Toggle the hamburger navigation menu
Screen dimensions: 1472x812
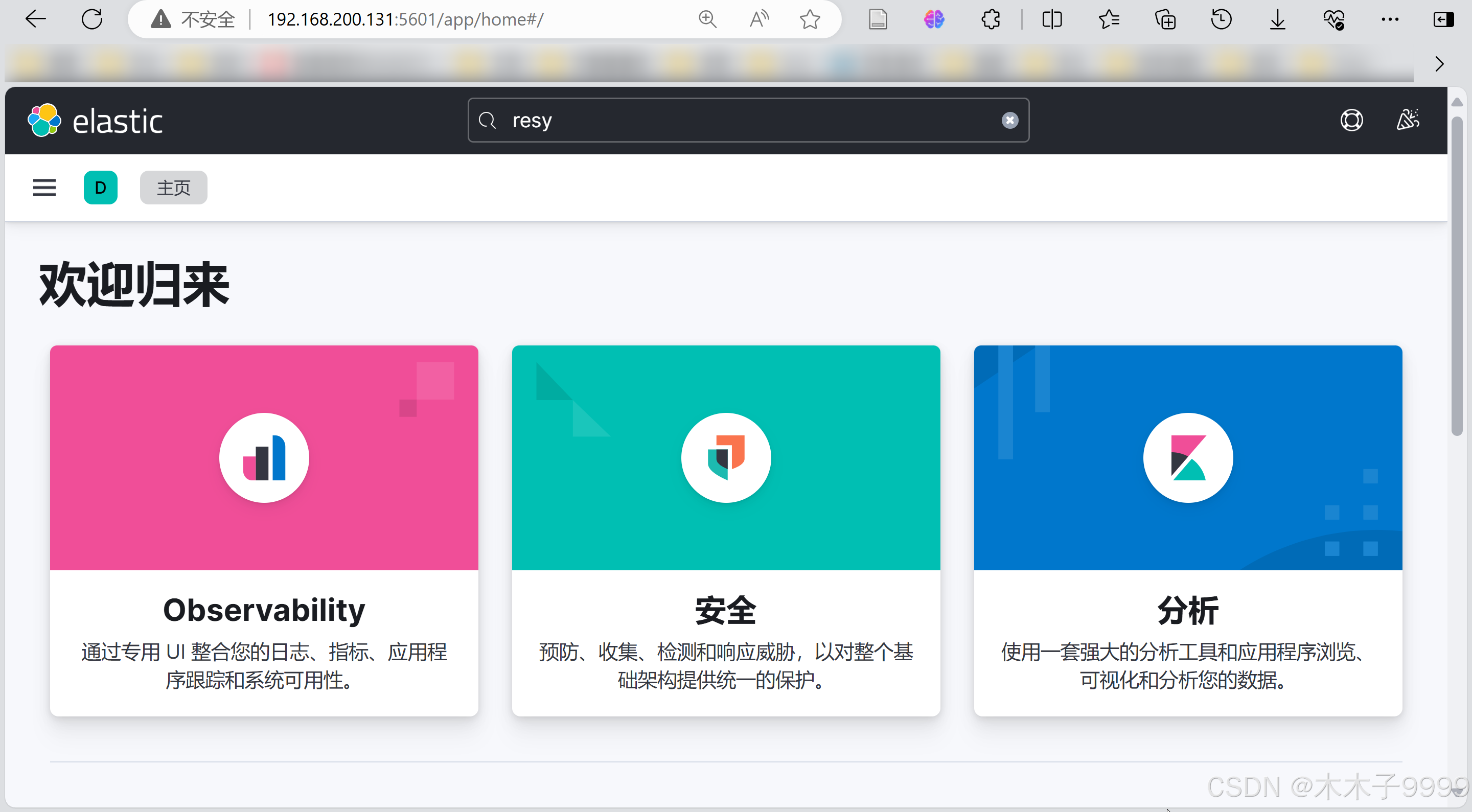[x=44, y=188]
